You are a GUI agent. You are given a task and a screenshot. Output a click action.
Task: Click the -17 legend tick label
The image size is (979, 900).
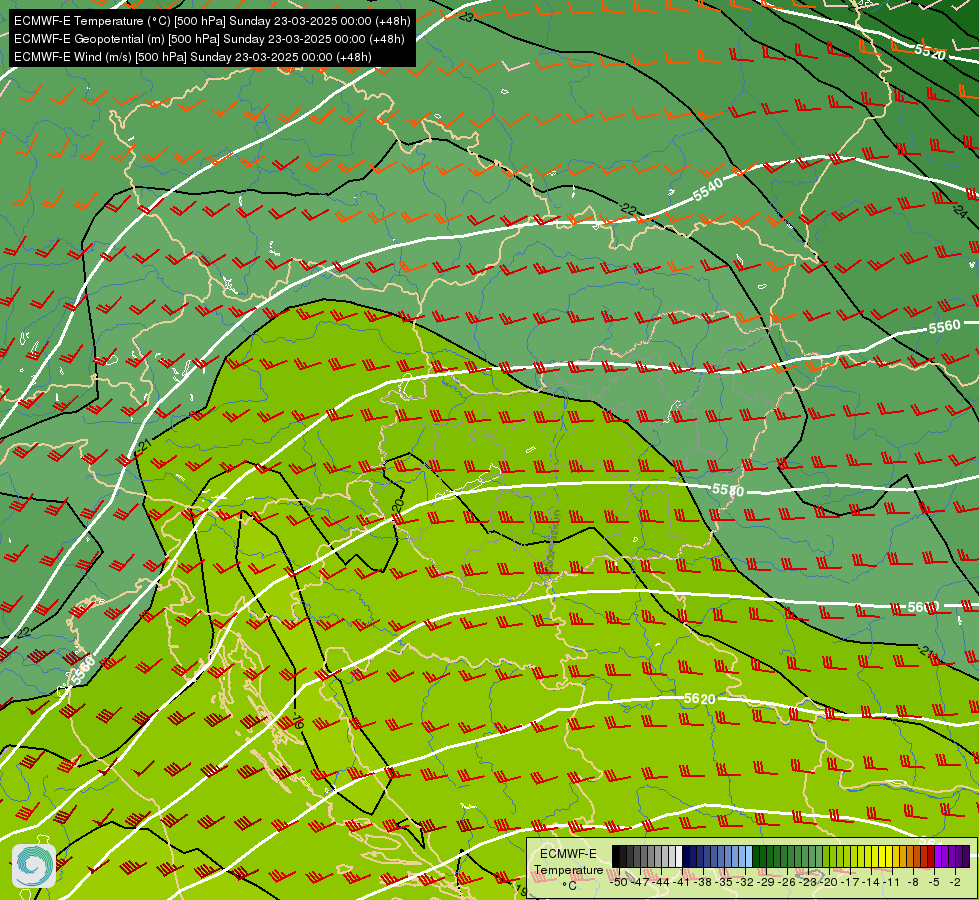(850, 883)
